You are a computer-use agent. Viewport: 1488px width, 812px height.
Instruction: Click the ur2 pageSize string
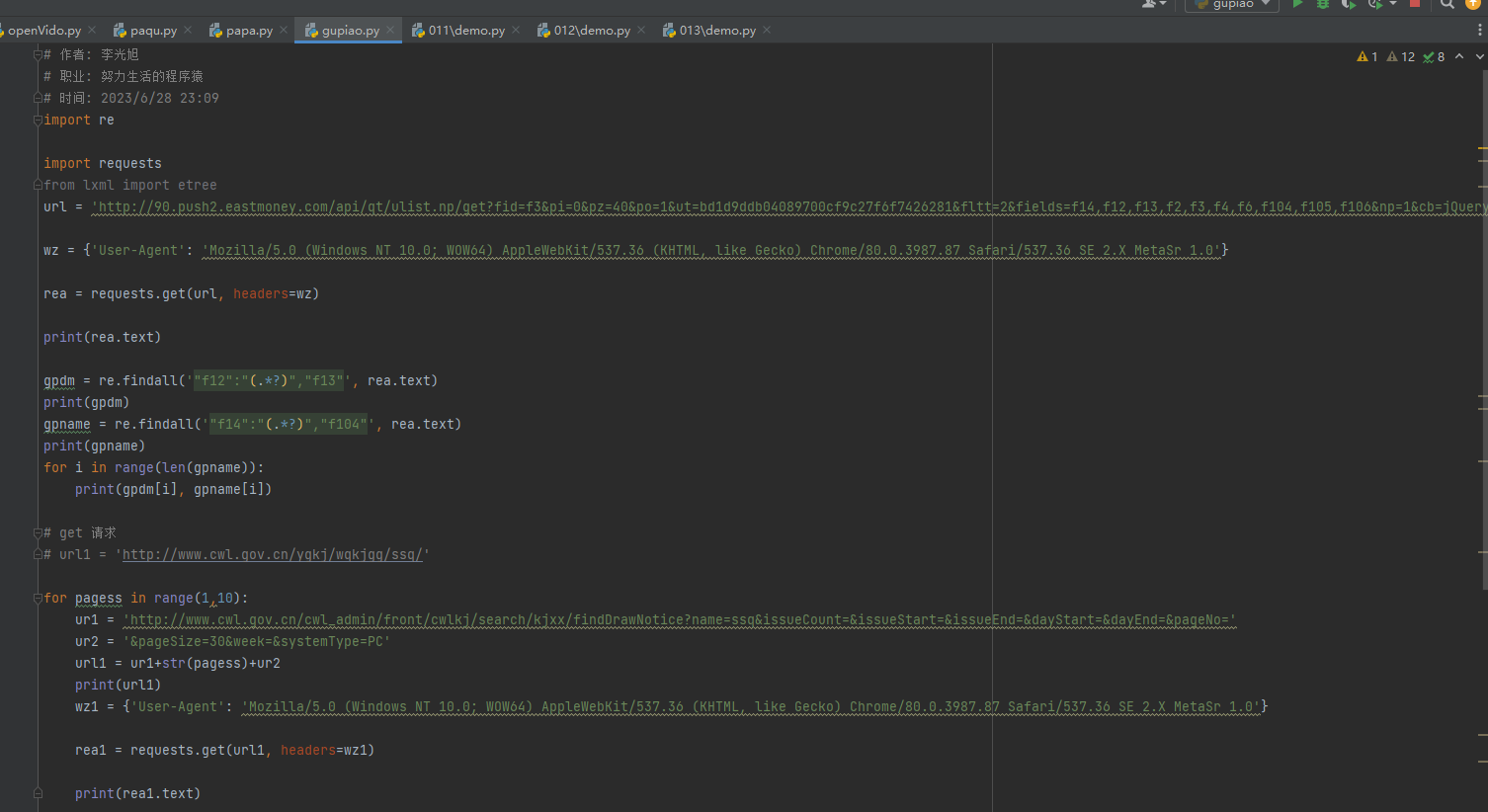coord(257,641)
